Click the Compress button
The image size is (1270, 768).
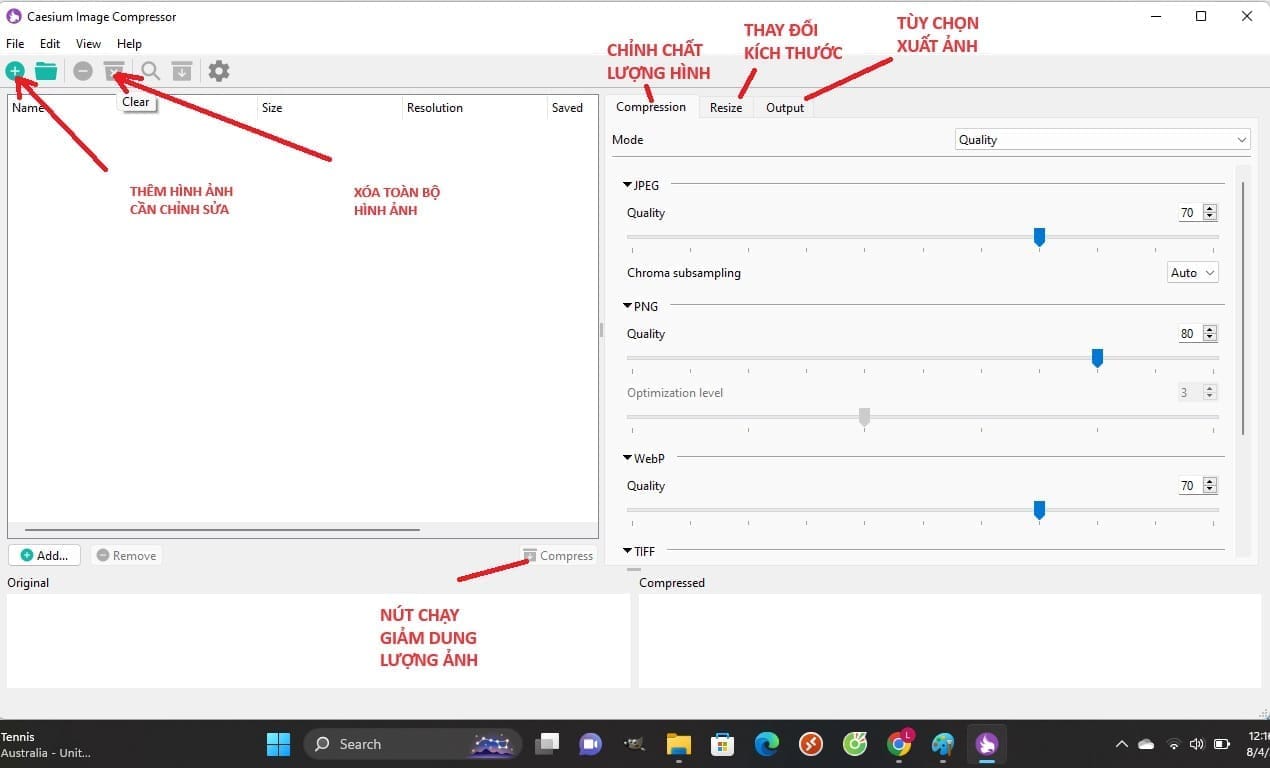tap(558, 556)
